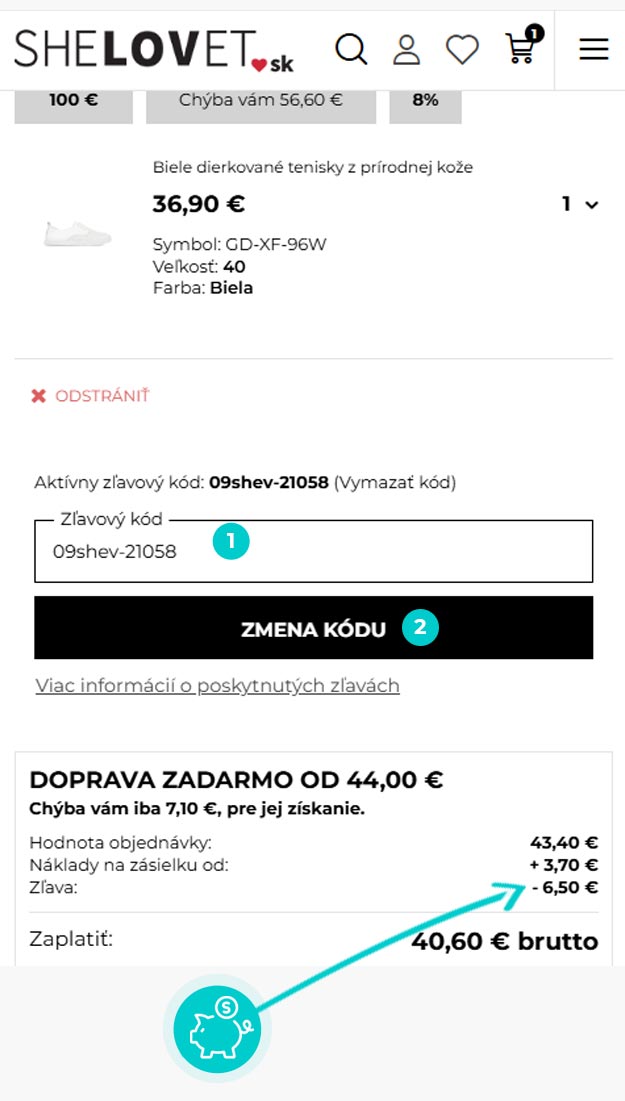Click the 100 € threshold box
This screenshot has height=1101, width=625.
click(74, 100)
